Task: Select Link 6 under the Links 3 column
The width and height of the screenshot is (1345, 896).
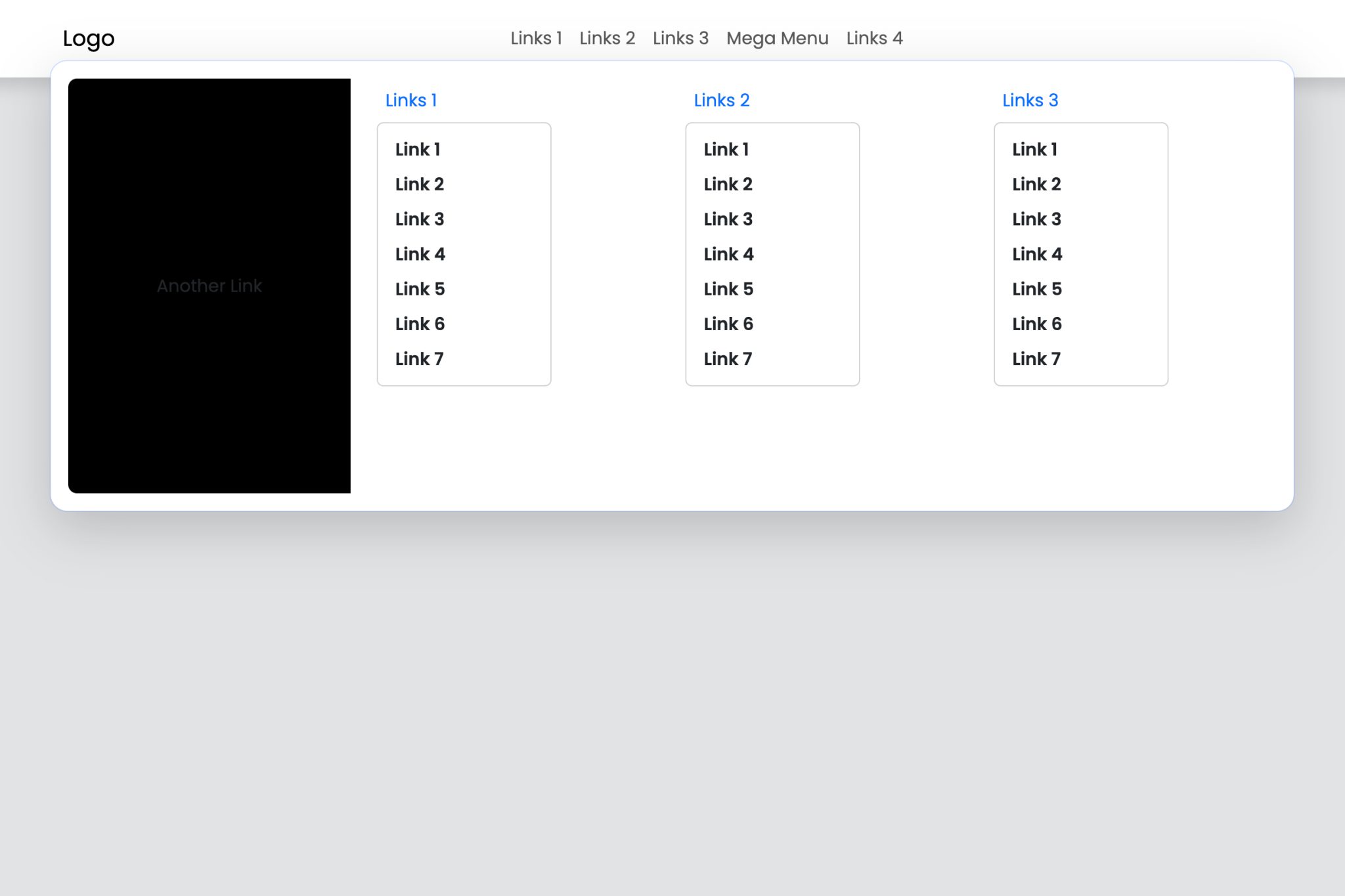Action: pos(1037,324)
